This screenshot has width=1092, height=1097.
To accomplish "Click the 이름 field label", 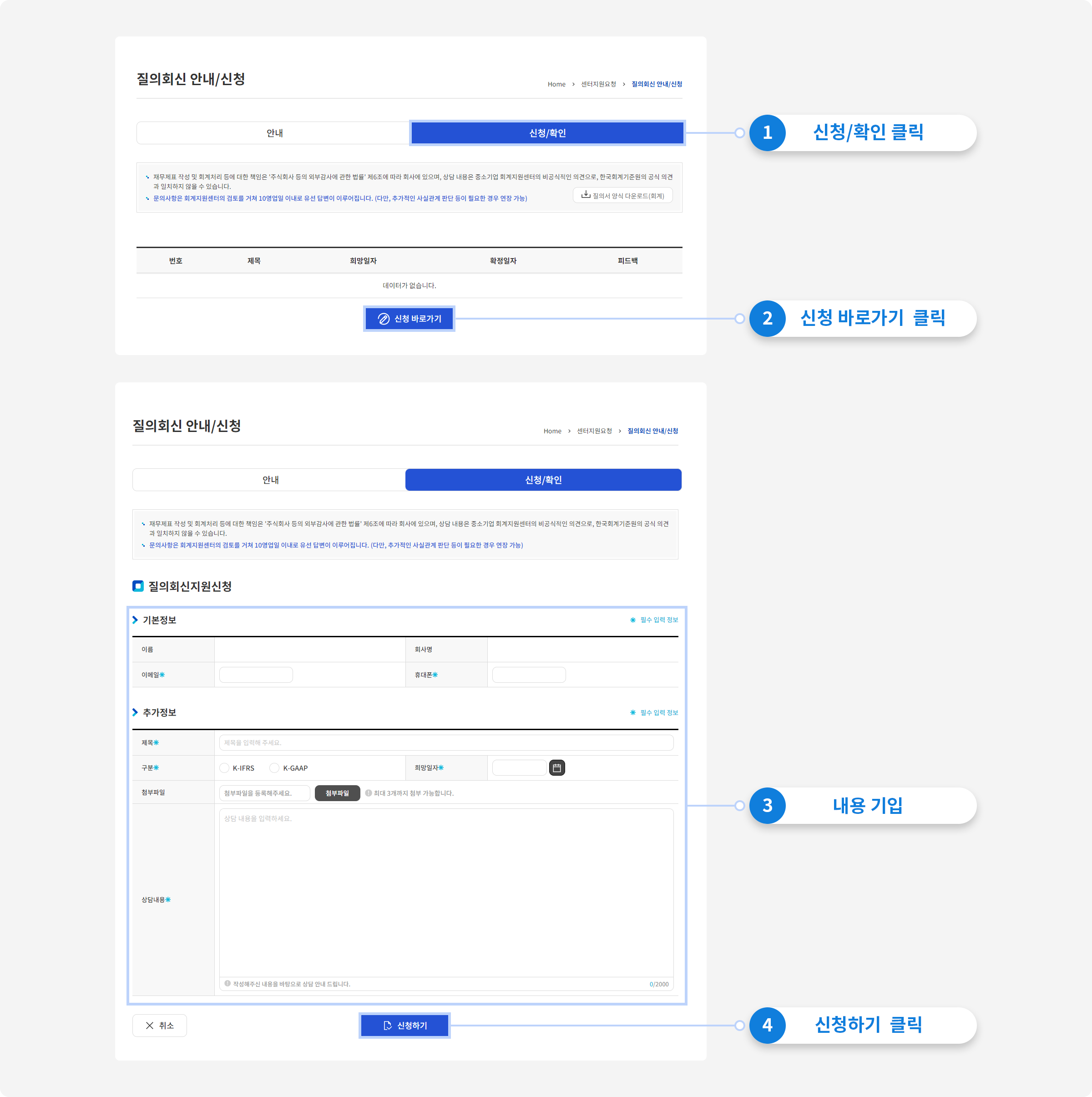I will (x=147, y=650).
